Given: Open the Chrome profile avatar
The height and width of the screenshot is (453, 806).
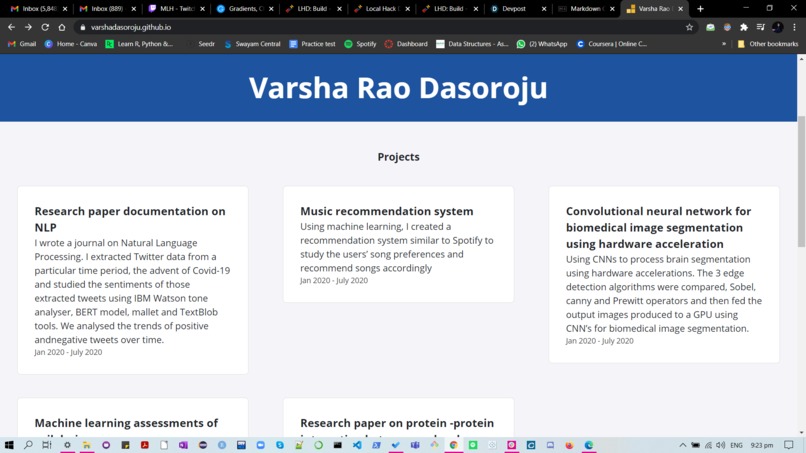Looking at the screenshot, I should coord(778,27).
